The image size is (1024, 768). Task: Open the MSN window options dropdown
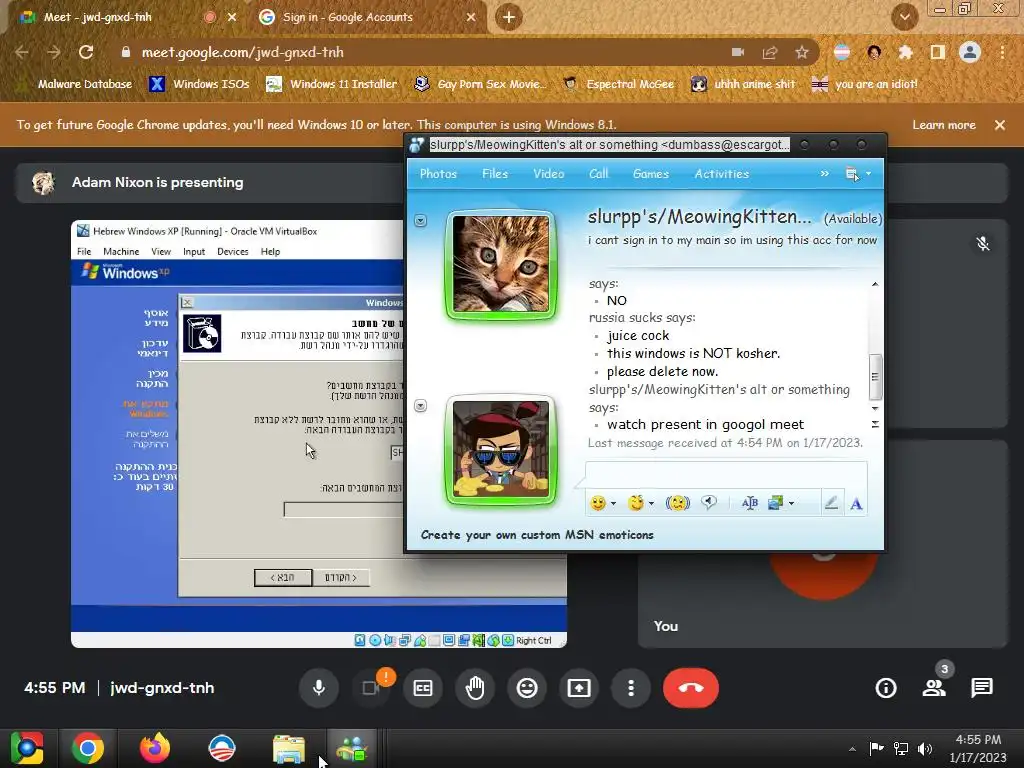(857, 174)
